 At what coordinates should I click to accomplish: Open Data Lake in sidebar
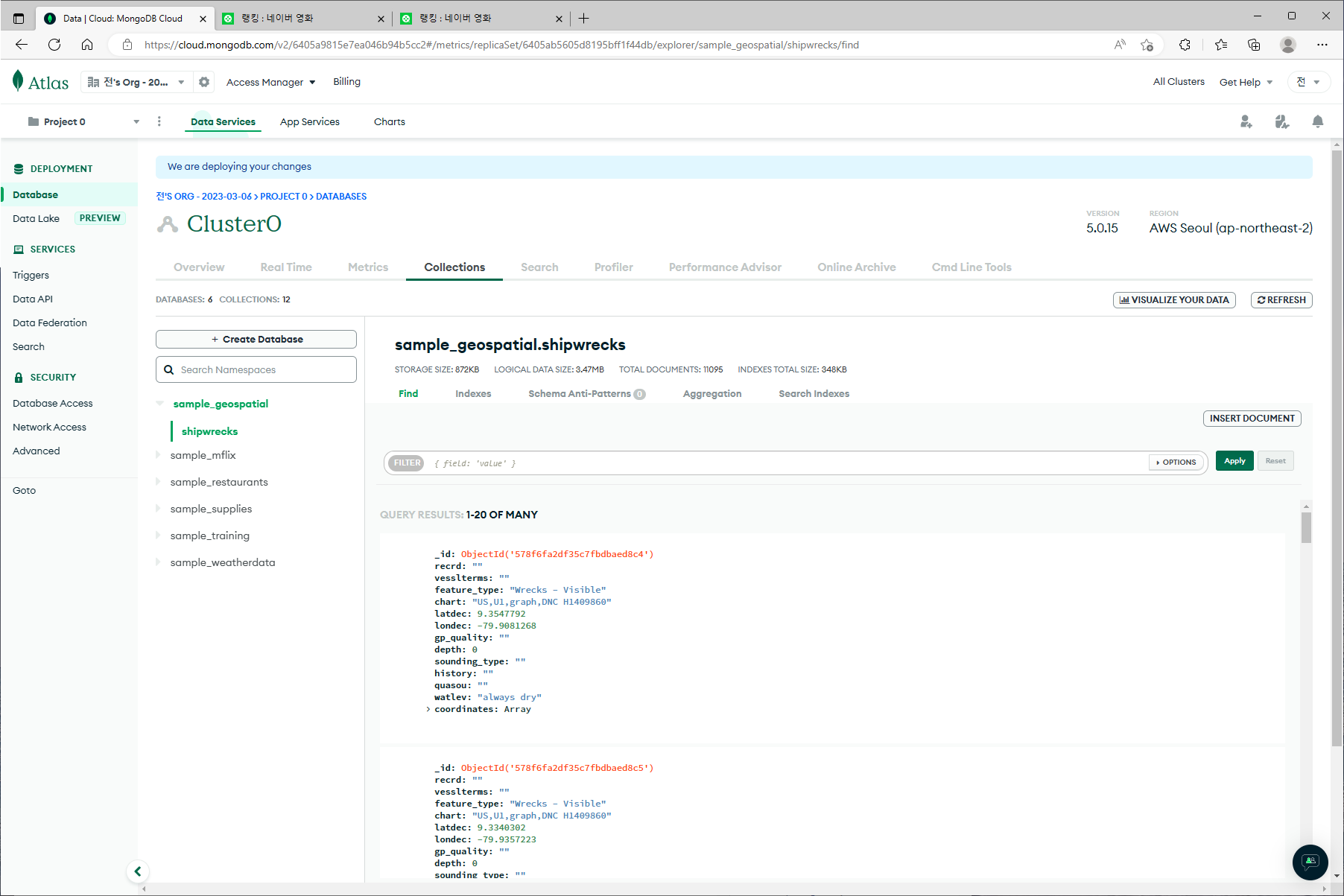click(x=36, y=218)
